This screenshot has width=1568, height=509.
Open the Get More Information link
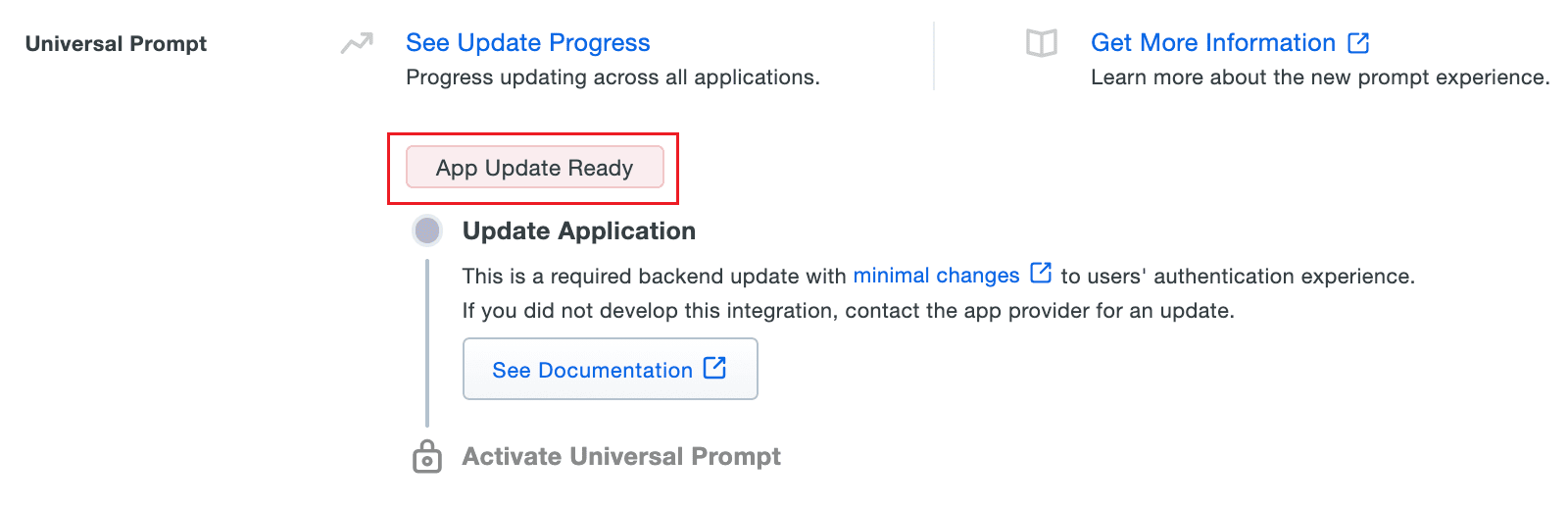click(1212, 43)
